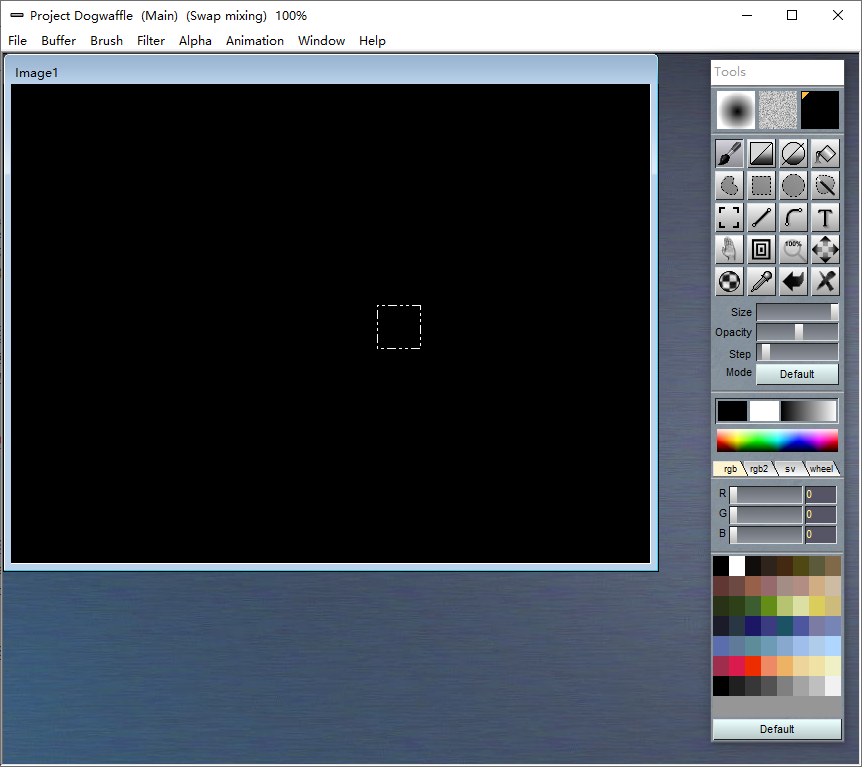Screen dimensions: 862x767
Task: Pick the bright yellow palette swatch
Action: click(817, 606)
